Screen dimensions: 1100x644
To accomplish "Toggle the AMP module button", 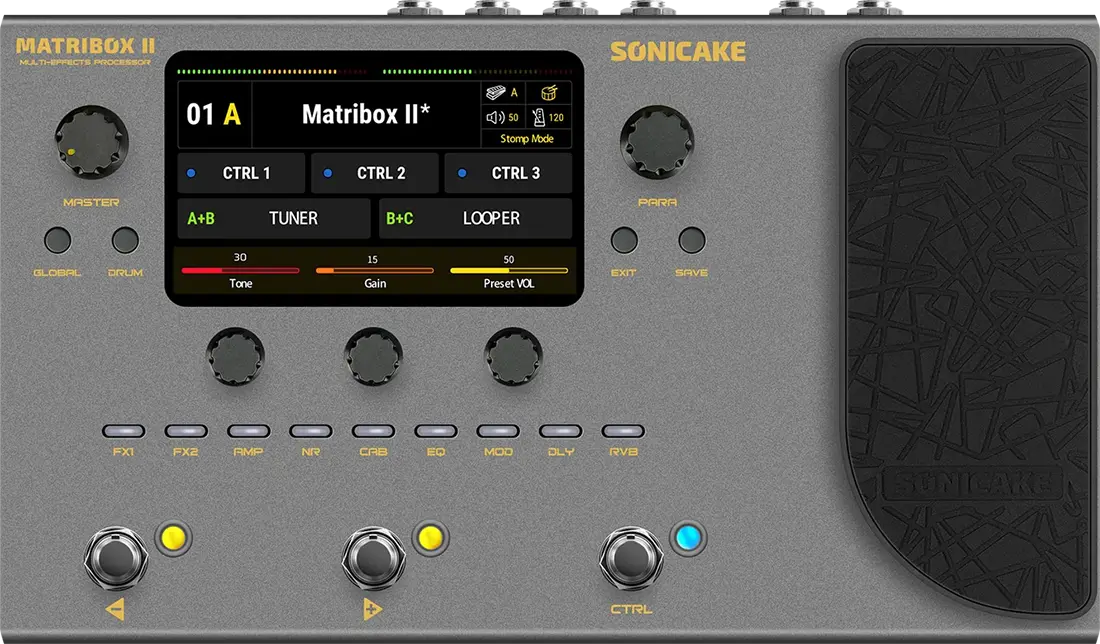I will pos(248,431).
